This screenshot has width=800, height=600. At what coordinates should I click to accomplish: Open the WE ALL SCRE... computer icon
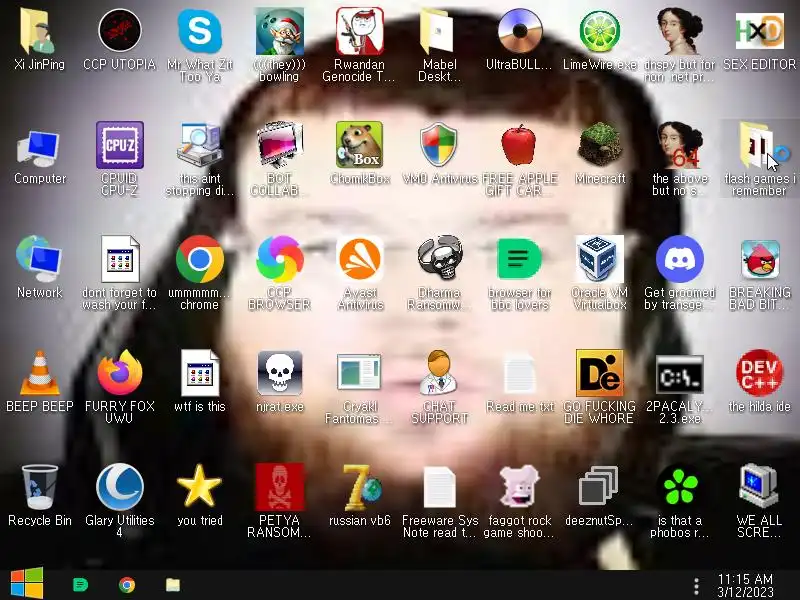point(759,487)
